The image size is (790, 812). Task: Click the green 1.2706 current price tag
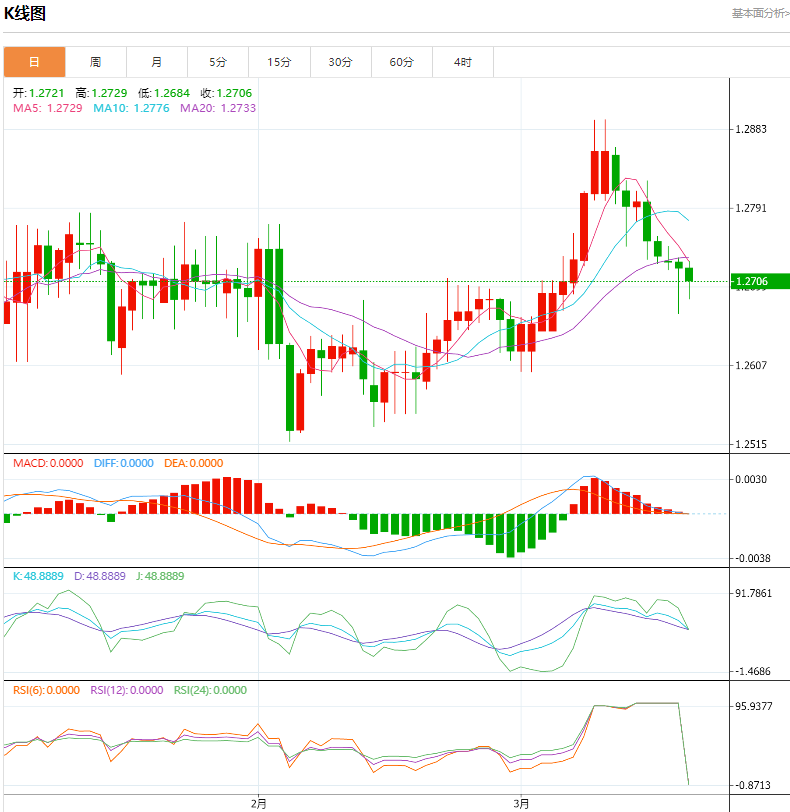point(750,282)
